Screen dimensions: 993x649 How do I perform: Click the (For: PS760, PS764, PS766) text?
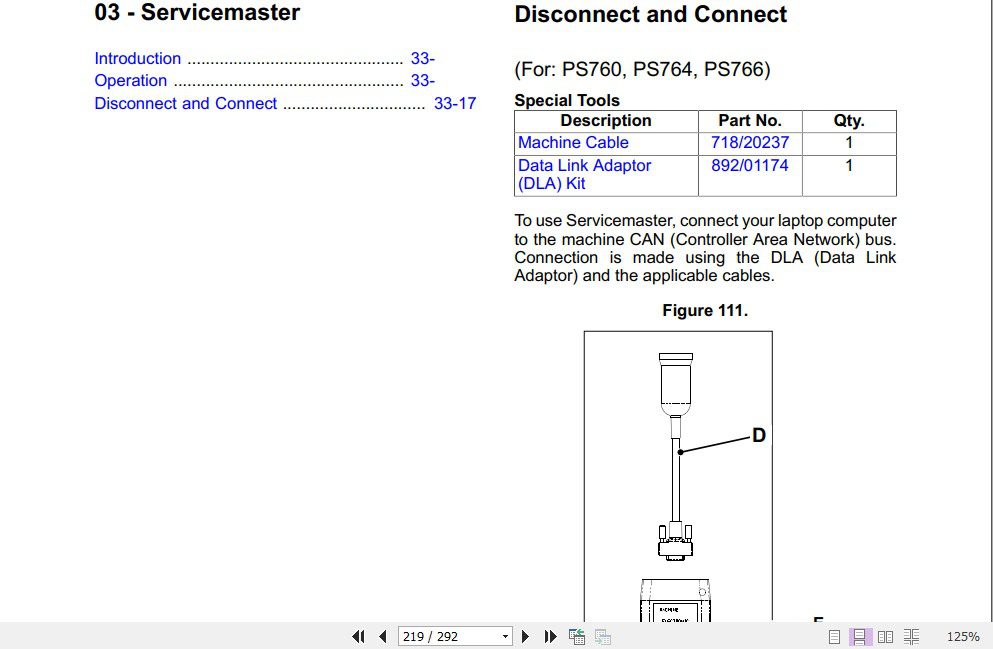642,69
